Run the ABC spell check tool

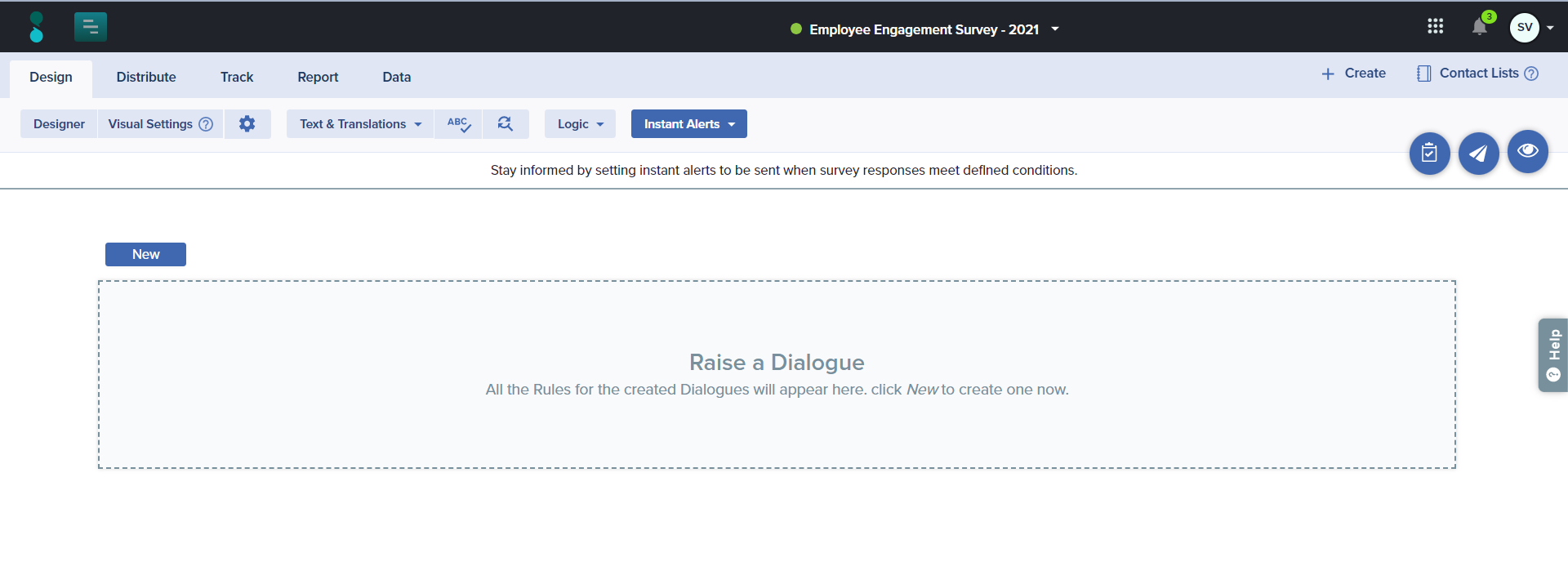coord(458,124)
